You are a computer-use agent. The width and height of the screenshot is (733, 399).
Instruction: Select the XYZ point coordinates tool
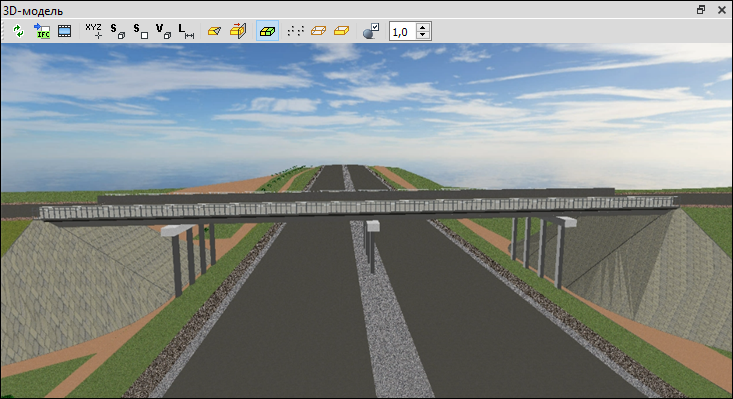coord(93,31)
